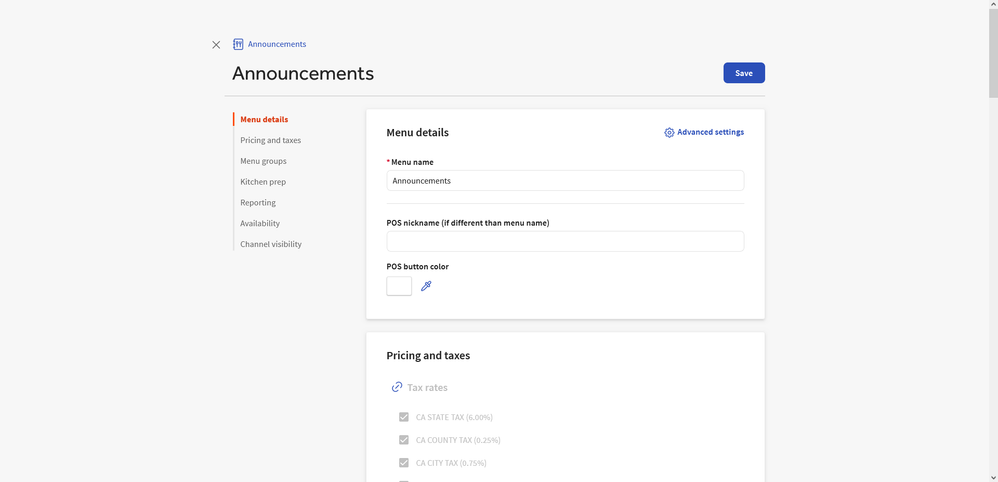Toggle the CA COUNTY TAX checkbox
The height and width of the screenshot is (482, 998).
point(404,440)
